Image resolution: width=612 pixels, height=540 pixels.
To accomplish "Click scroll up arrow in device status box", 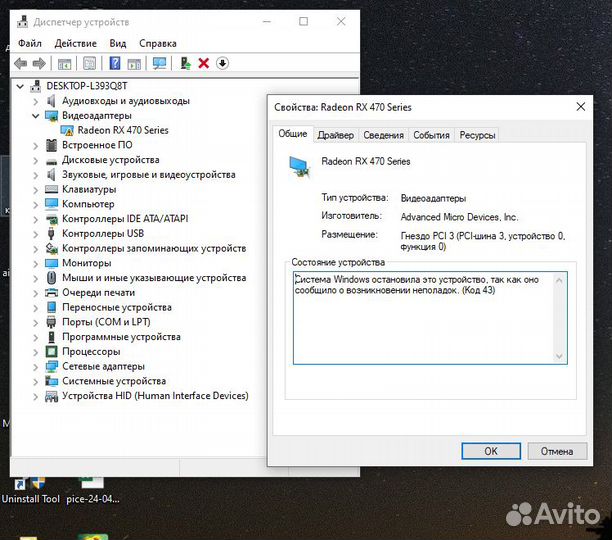I will click(559, 281).
